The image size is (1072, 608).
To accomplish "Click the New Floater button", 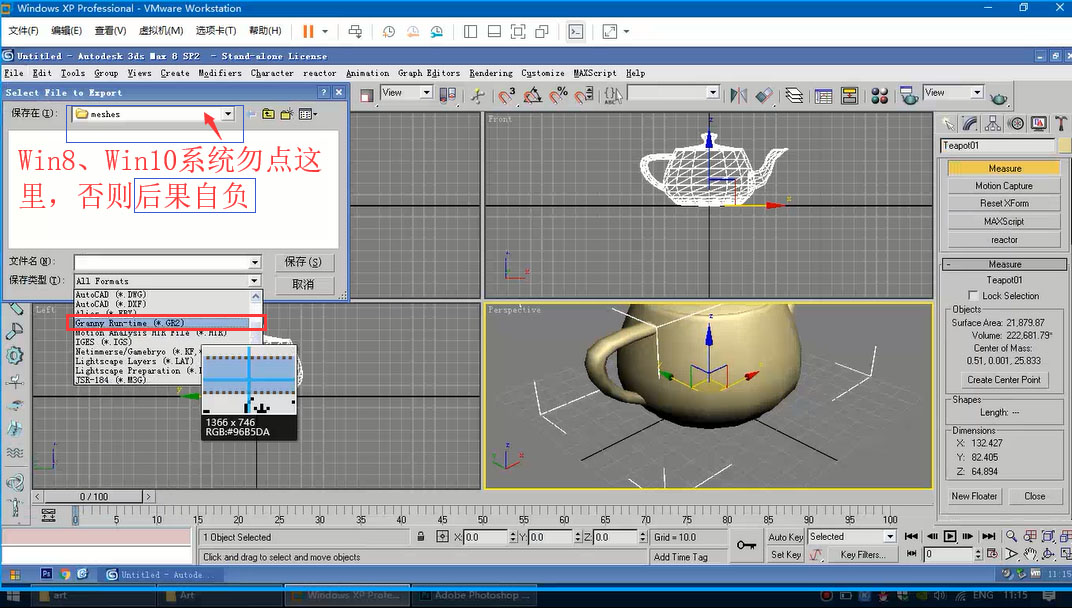I will point(974,497).
